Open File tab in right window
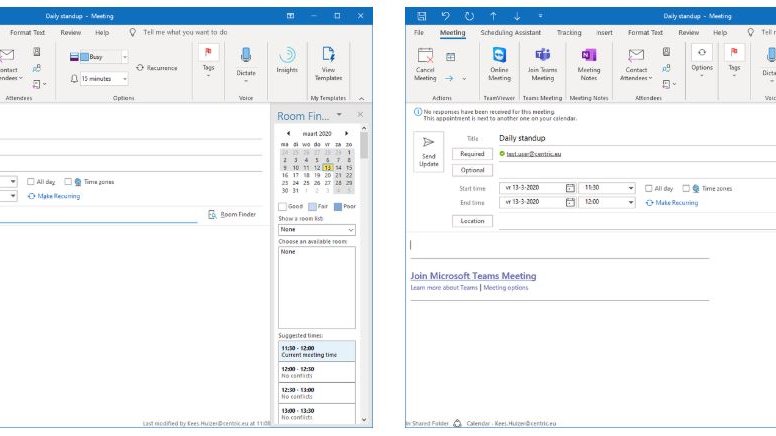The image size is (776, 436). click(419, 32)
